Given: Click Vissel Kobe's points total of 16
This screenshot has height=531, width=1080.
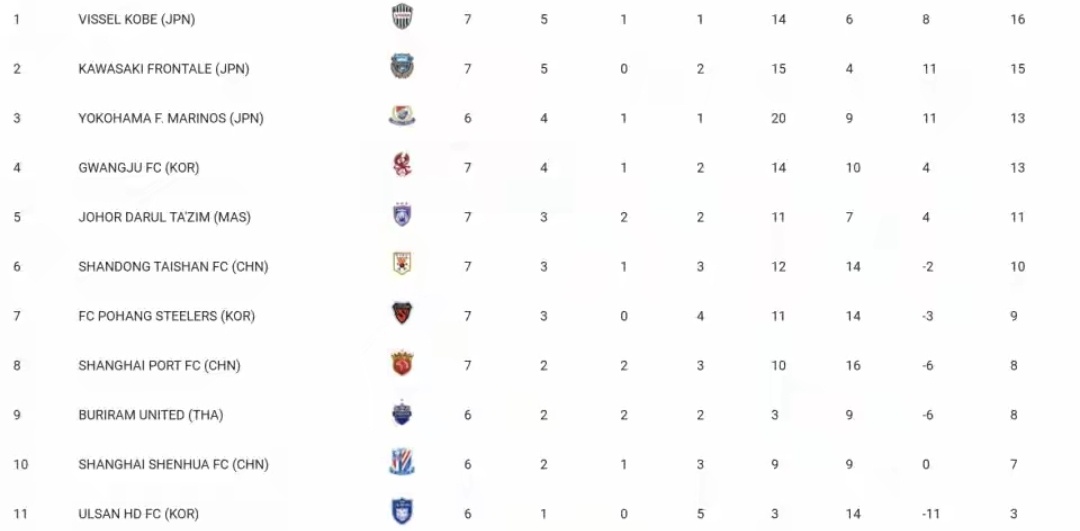Looking at the screenshot, I should click(x=1018, y=19).
